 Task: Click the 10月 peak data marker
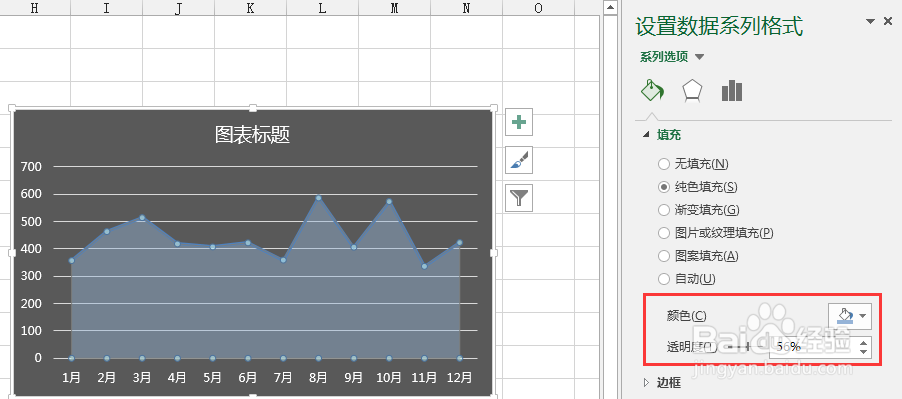click(389, 201)
